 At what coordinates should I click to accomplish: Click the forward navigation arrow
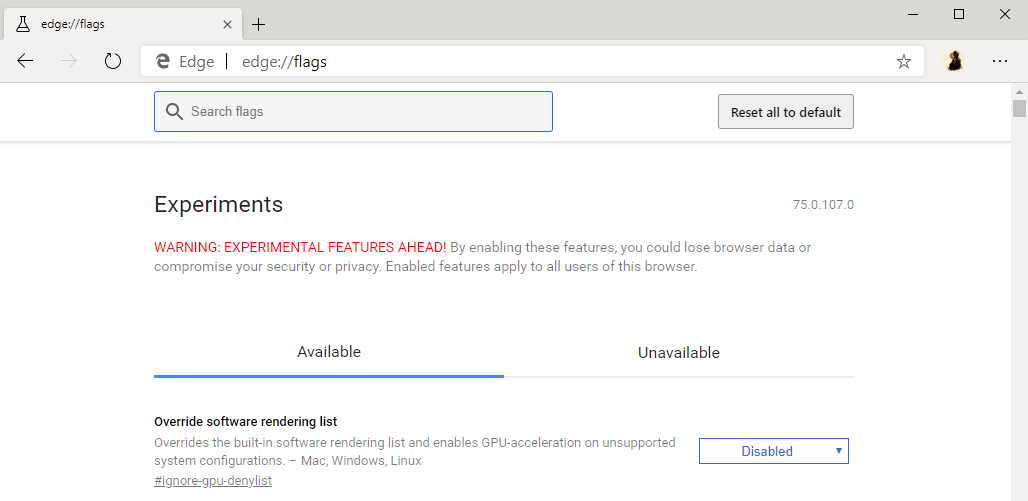[69, 61]
